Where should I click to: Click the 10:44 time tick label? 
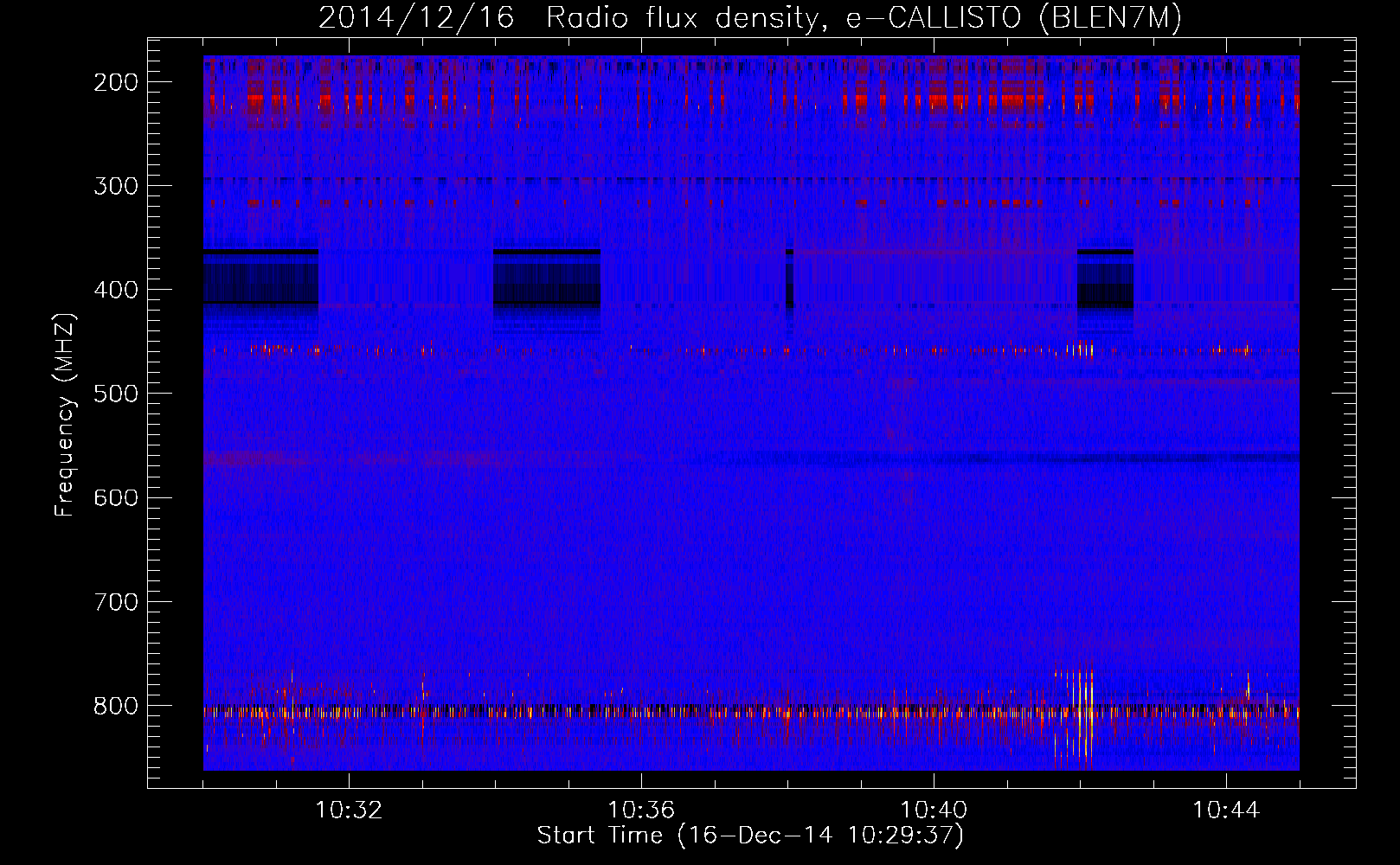point(1226,811)
